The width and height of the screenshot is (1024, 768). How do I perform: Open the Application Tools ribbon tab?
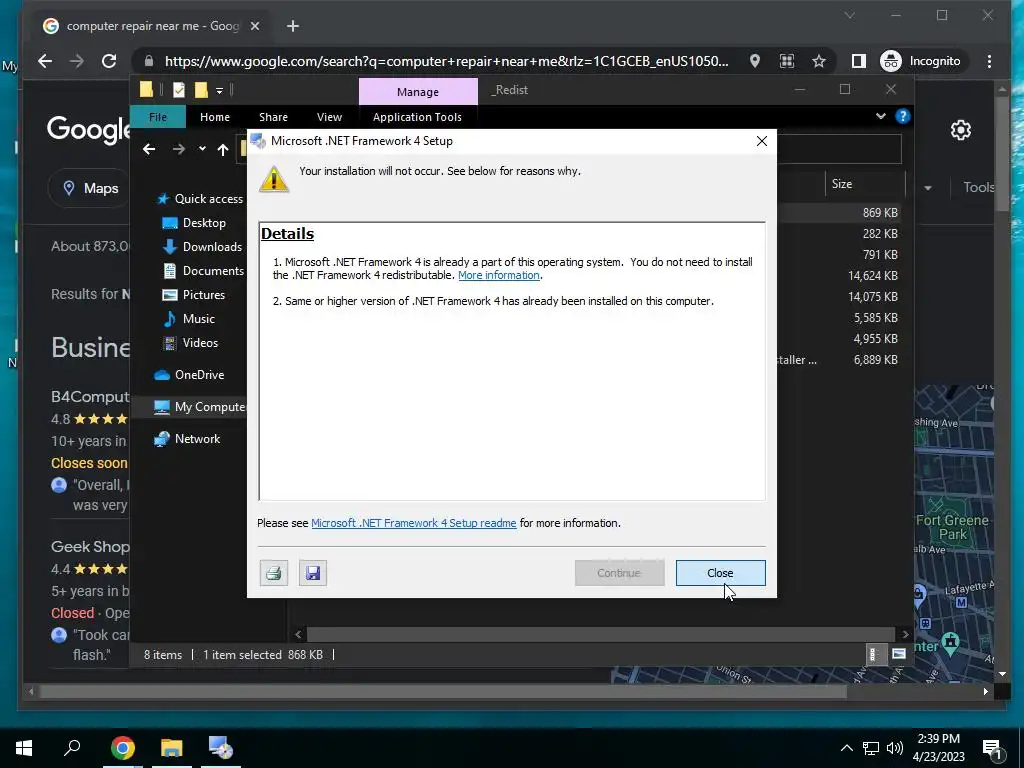click(x=417, y=117)
